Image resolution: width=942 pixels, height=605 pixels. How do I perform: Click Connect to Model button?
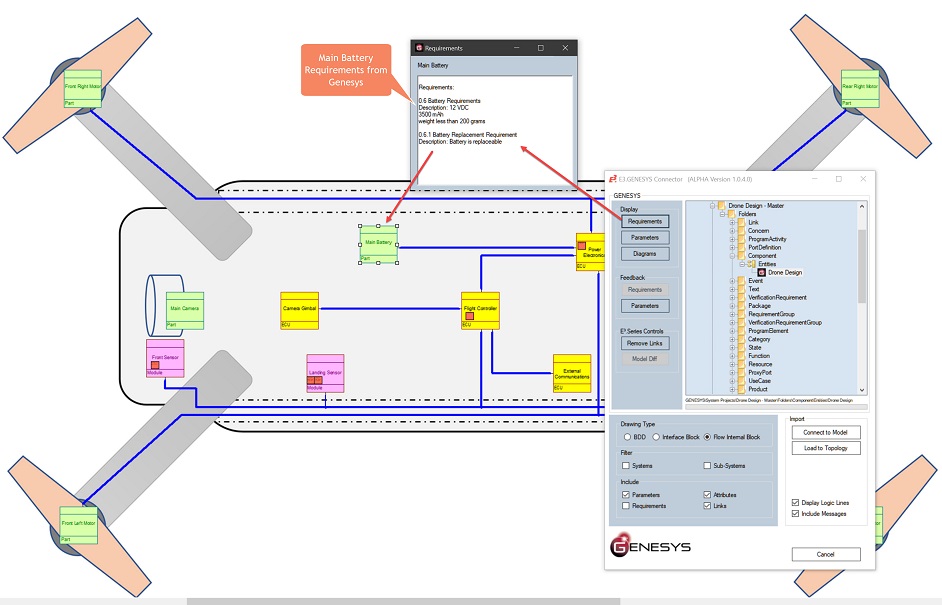coord(825,433)
